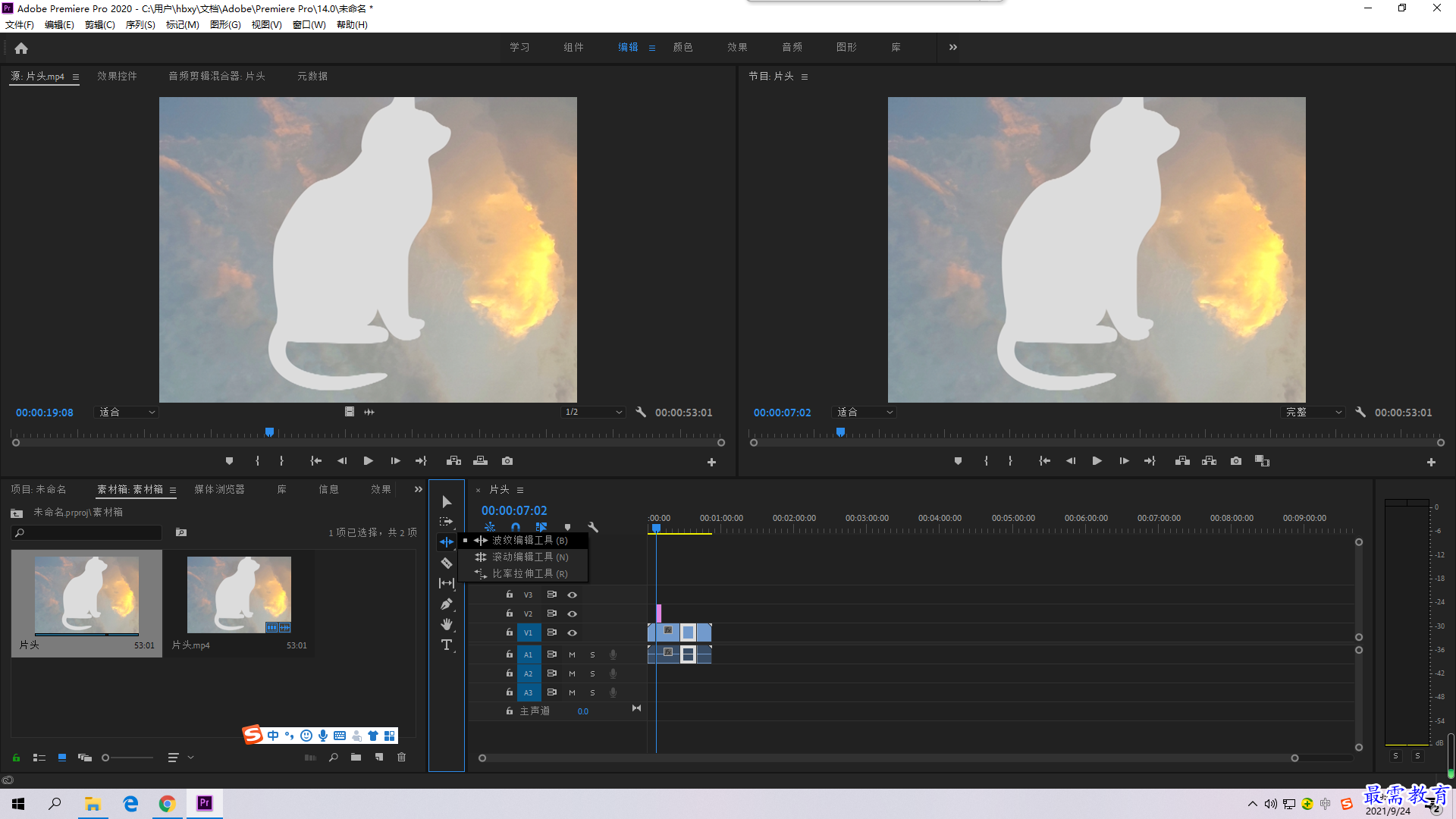1456x819 pixels.
Task: Open sort icons dropdown in bin
Action: [x=180, y=758]
